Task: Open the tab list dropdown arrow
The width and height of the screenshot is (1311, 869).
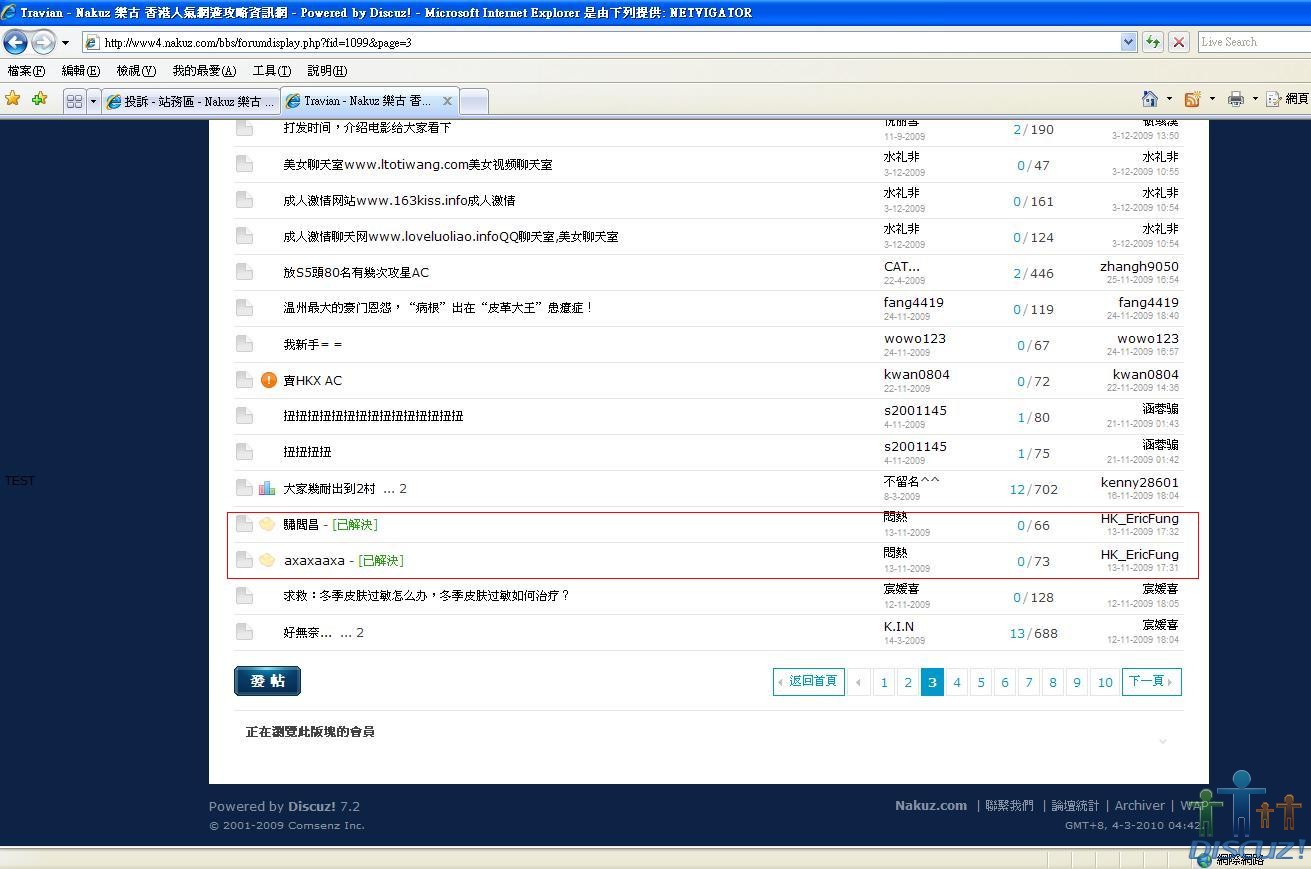Action: click(x=93, y=101)
